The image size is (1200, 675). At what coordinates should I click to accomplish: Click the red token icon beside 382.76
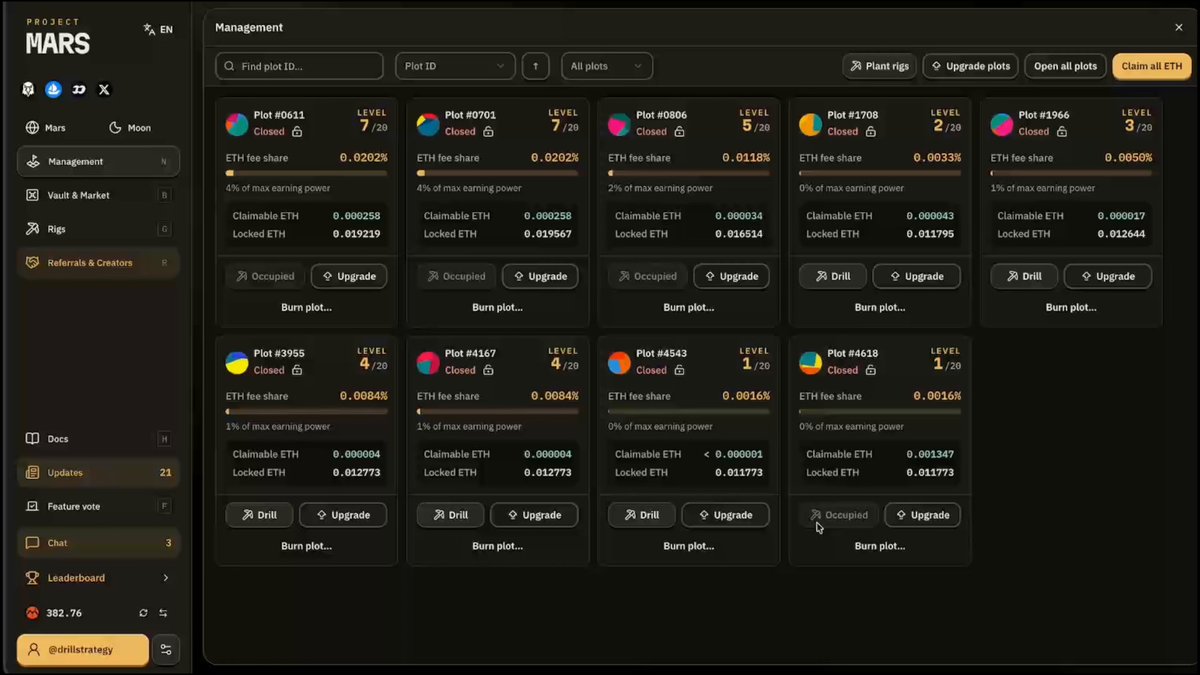point(32,613)
